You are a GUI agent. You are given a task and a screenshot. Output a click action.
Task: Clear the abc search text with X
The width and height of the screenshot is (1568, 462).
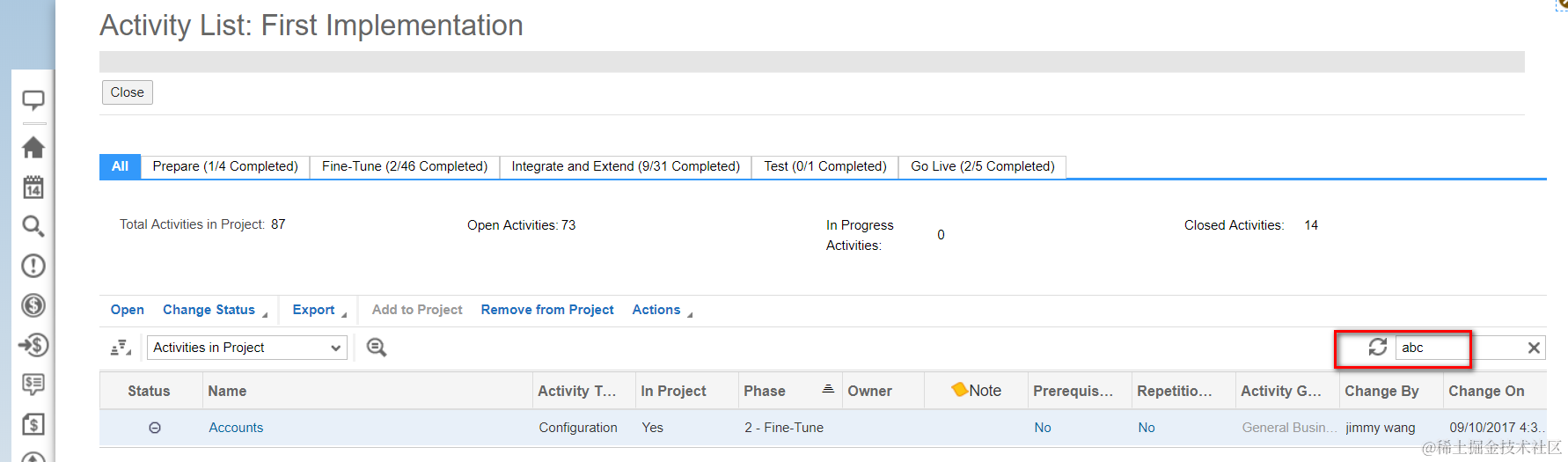(1534, 348)
